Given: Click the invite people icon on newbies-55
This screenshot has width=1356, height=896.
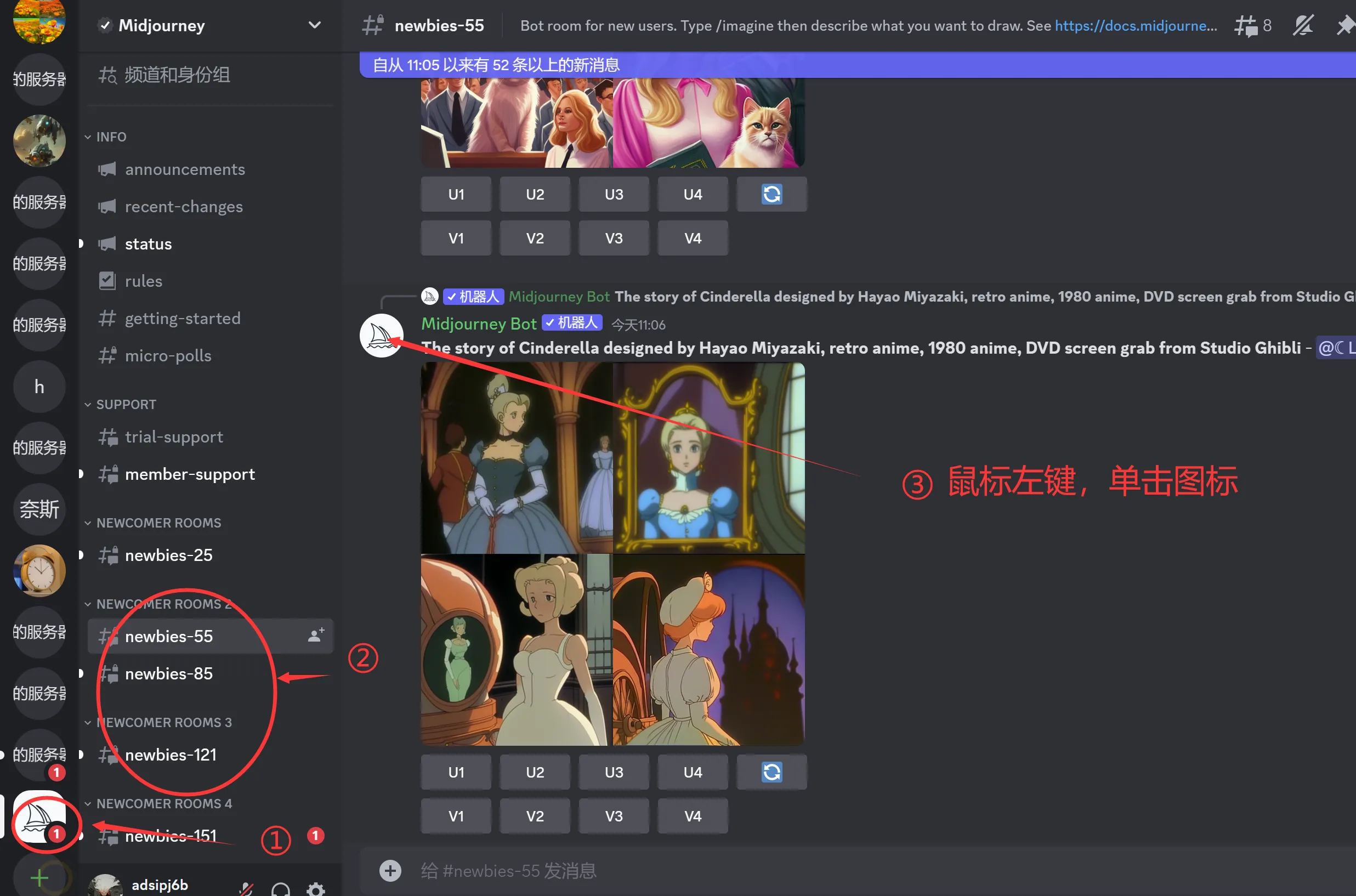Looking at the screenshot, I should click(x=315, y=635).
